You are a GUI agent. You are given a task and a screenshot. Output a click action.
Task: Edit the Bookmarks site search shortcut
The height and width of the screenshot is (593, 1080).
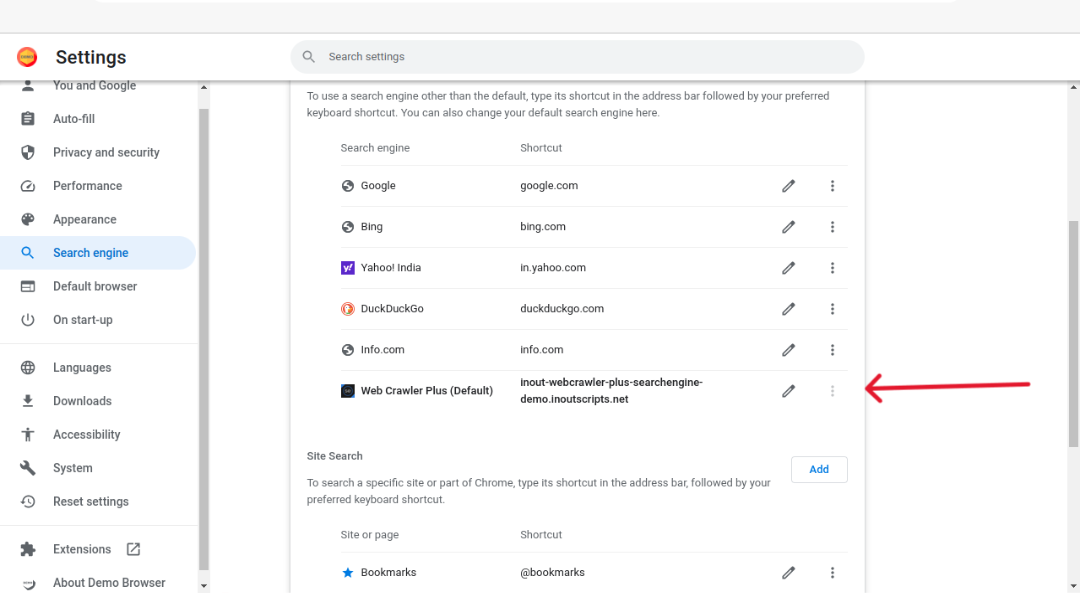click(x=788, y=572)
